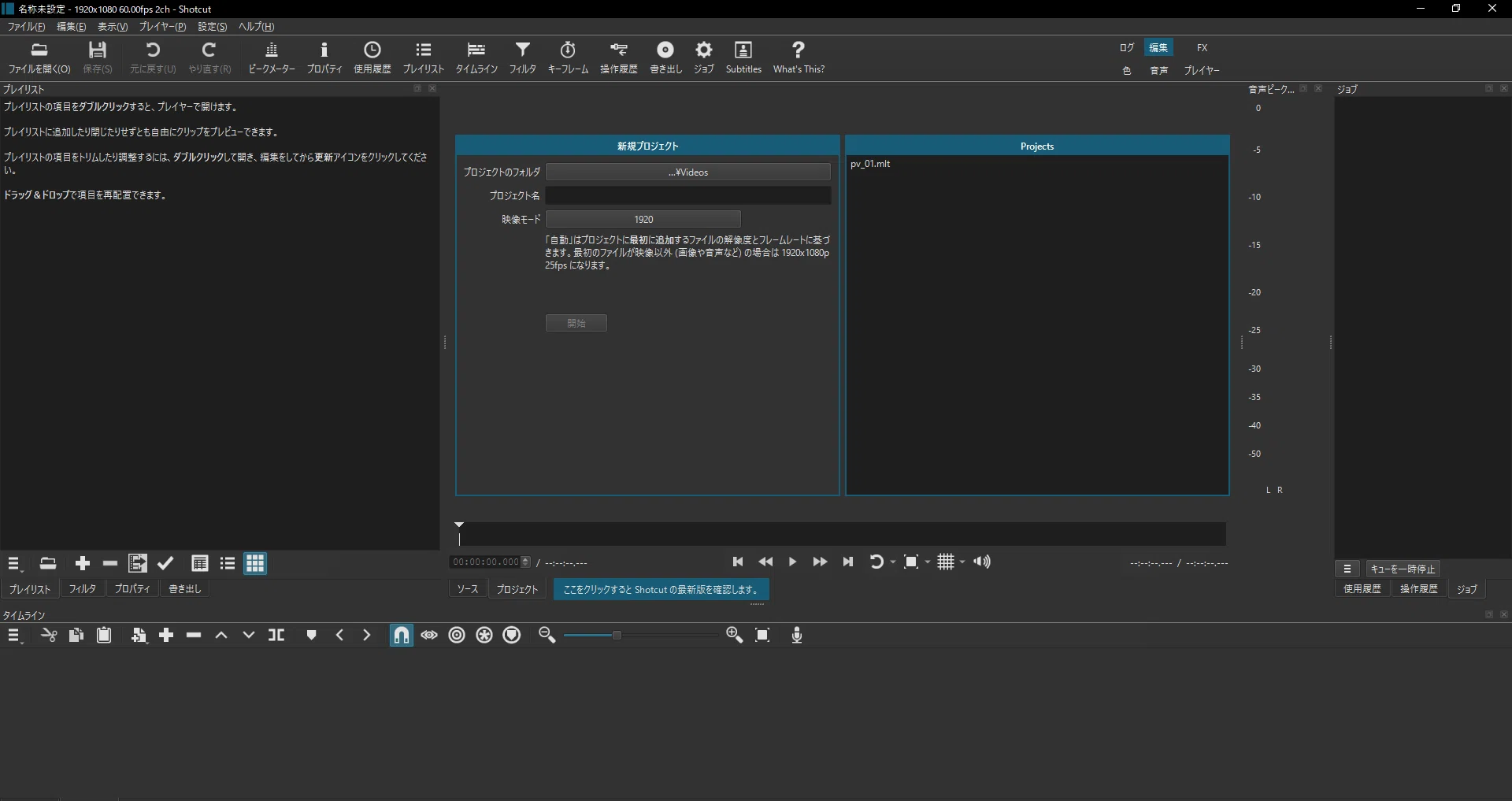Open the 編集(E) menu
Viewport: 1512px width, 801px height.
71,27
